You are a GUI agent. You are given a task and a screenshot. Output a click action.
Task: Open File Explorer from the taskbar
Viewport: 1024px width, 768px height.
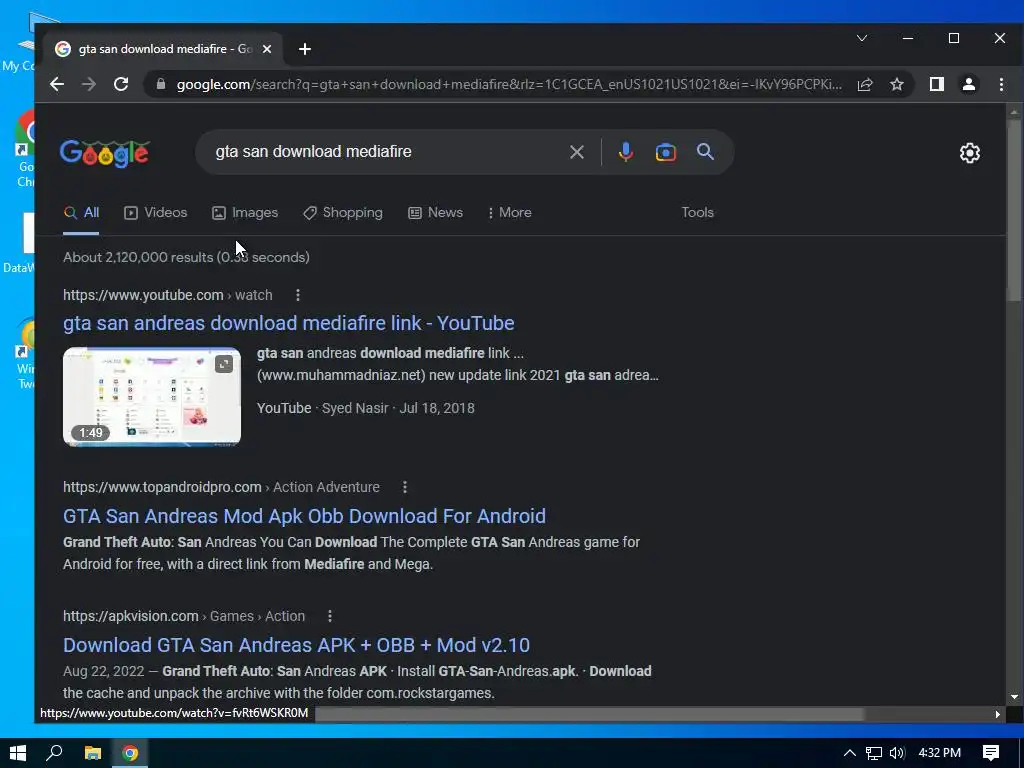(93, 753)
